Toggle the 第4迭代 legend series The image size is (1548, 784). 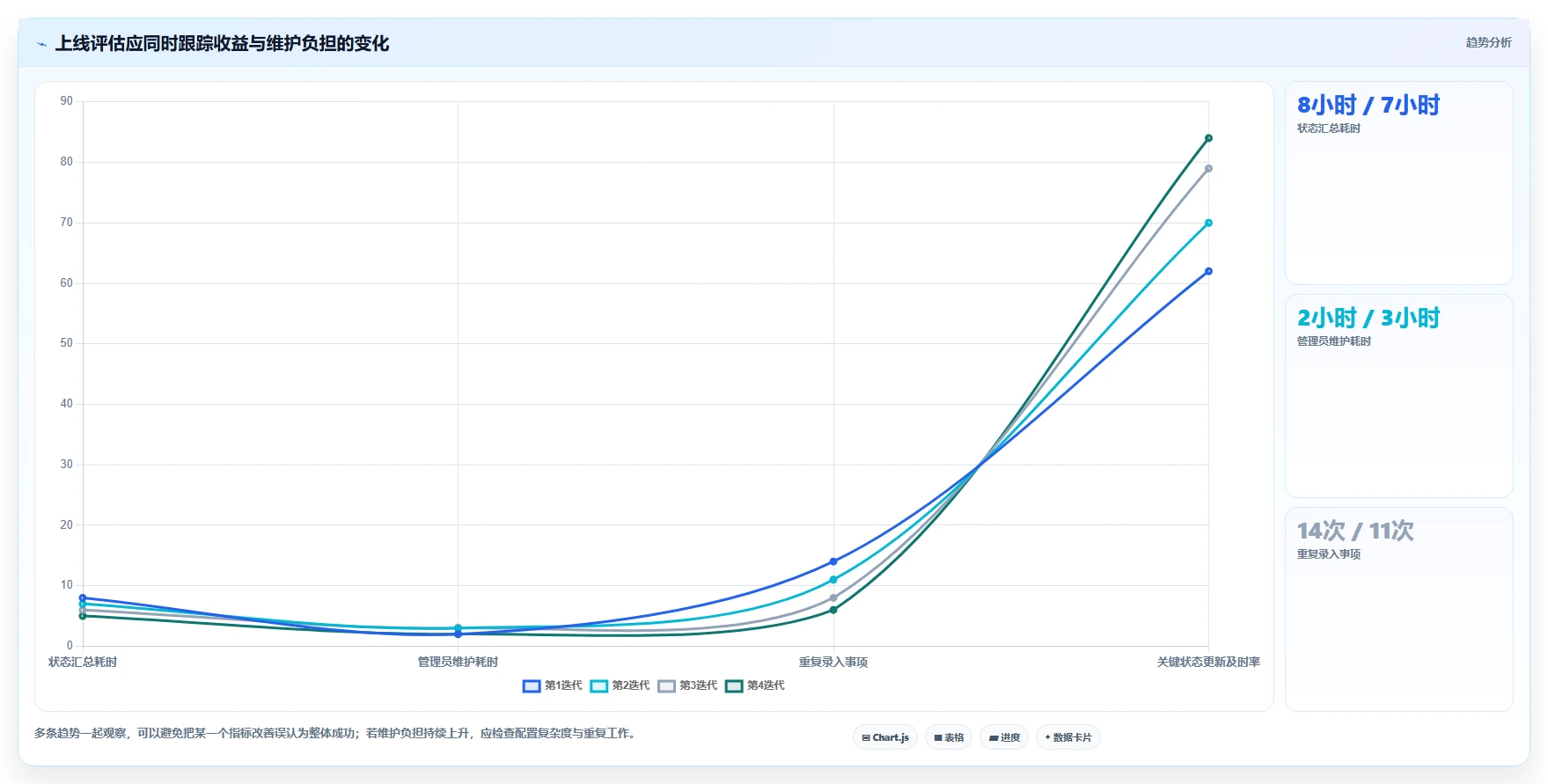(x=755, y=685)
